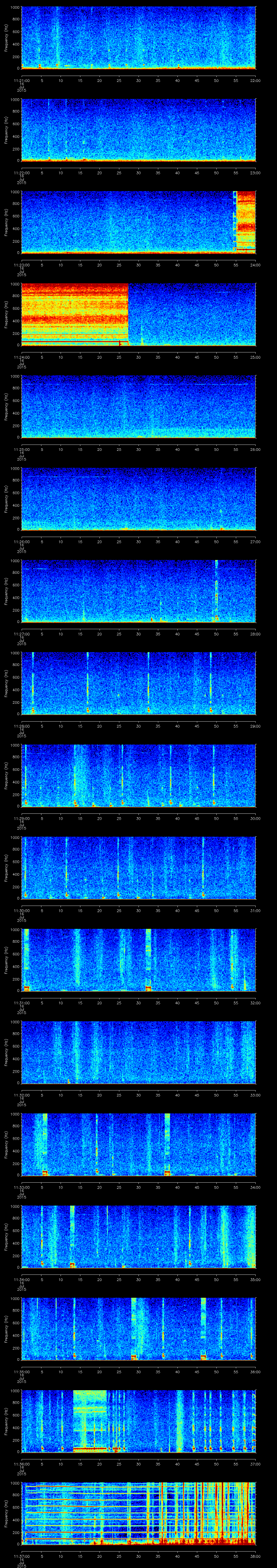This screenshot has width=277, height=1568.
Task: Click the 11:36:00 start time label
Action: pos(21,1463)
